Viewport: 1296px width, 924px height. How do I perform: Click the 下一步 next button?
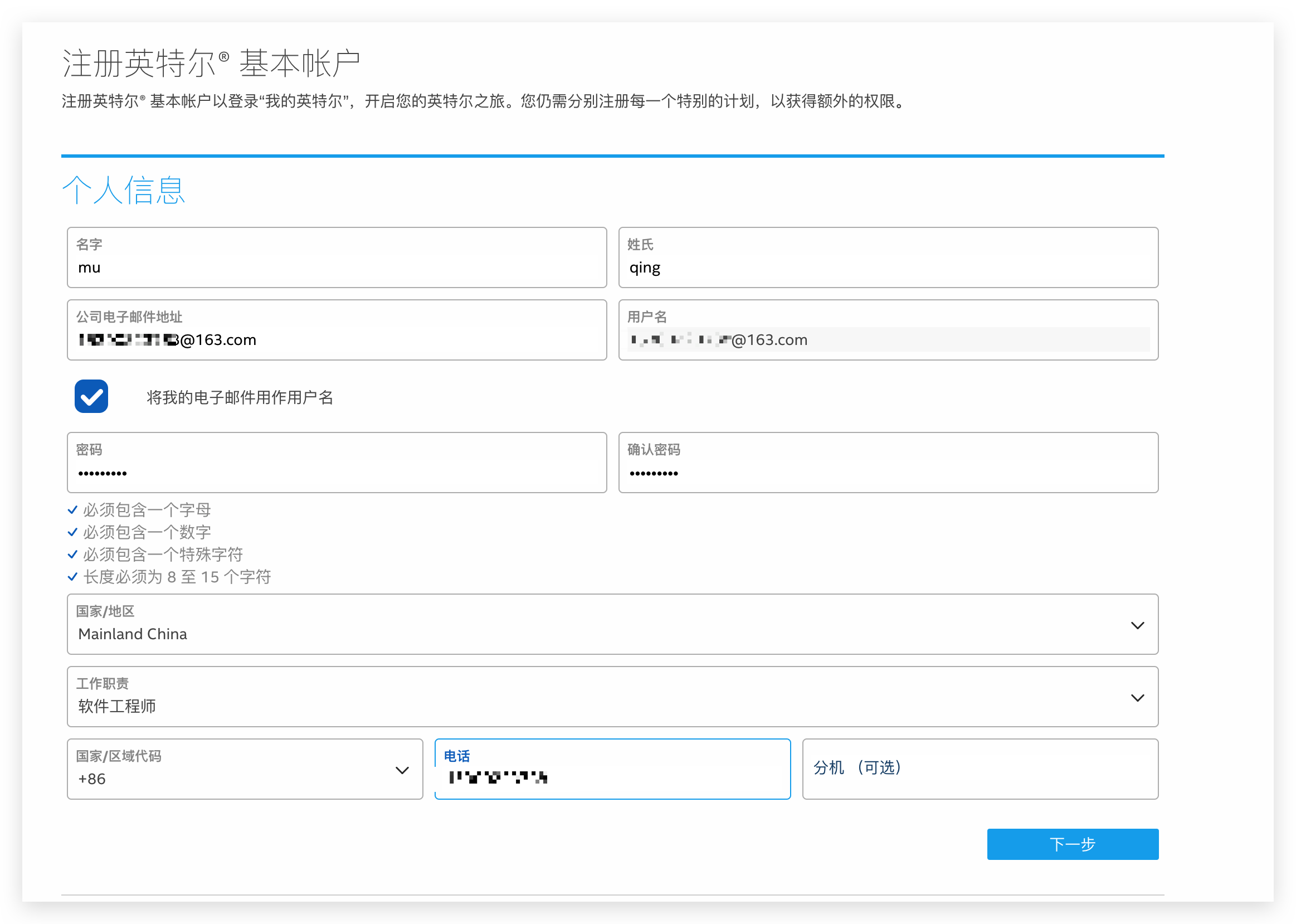pyautogui.click(x=1073, y=844)
